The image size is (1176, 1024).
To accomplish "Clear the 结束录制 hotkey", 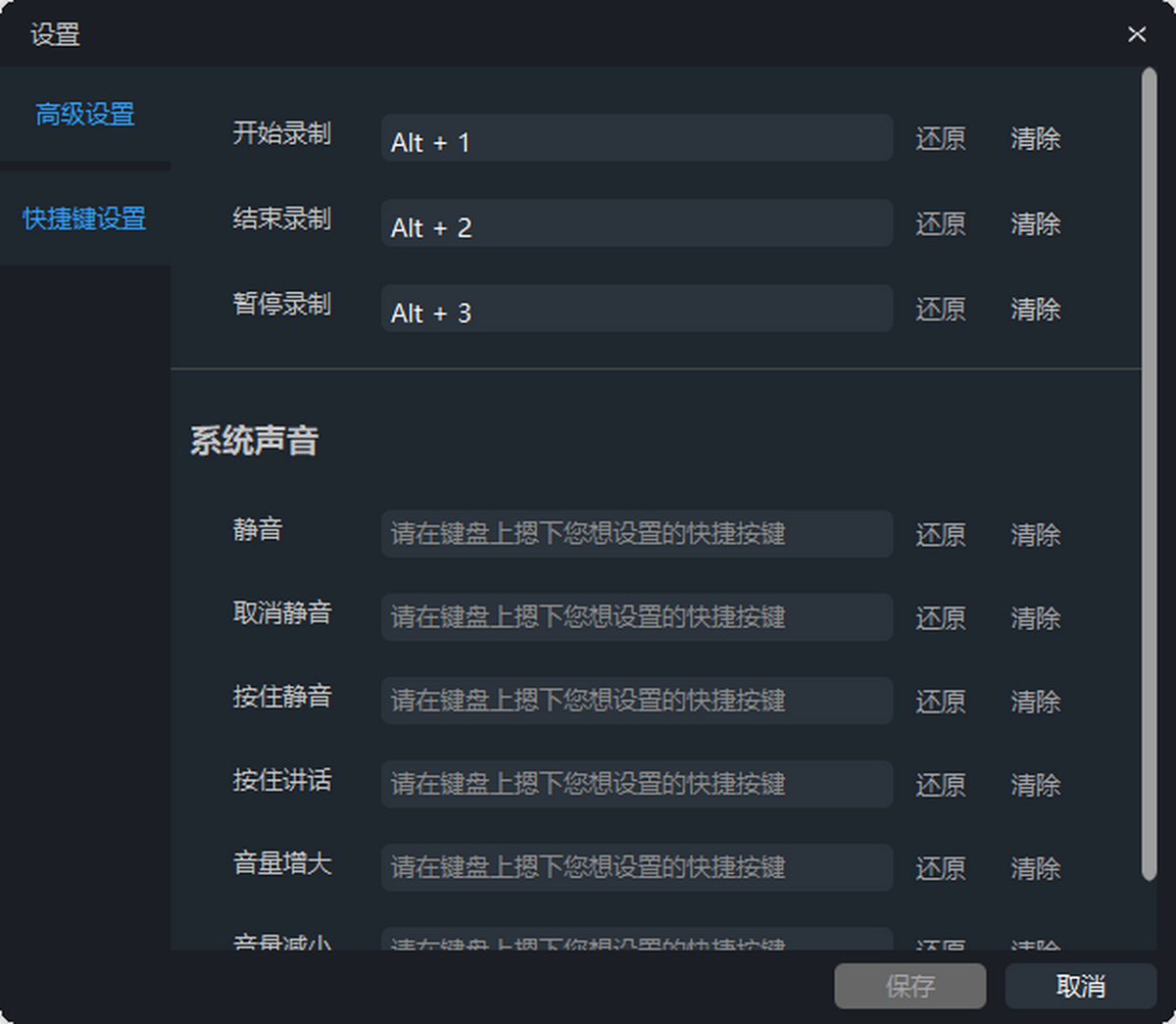I will coord(1035,224).
